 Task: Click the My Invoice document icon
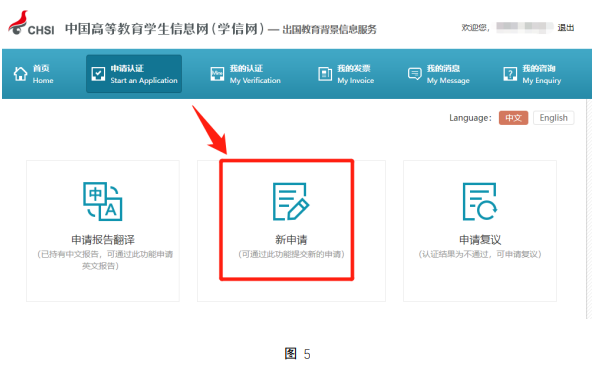coord(325,74)
